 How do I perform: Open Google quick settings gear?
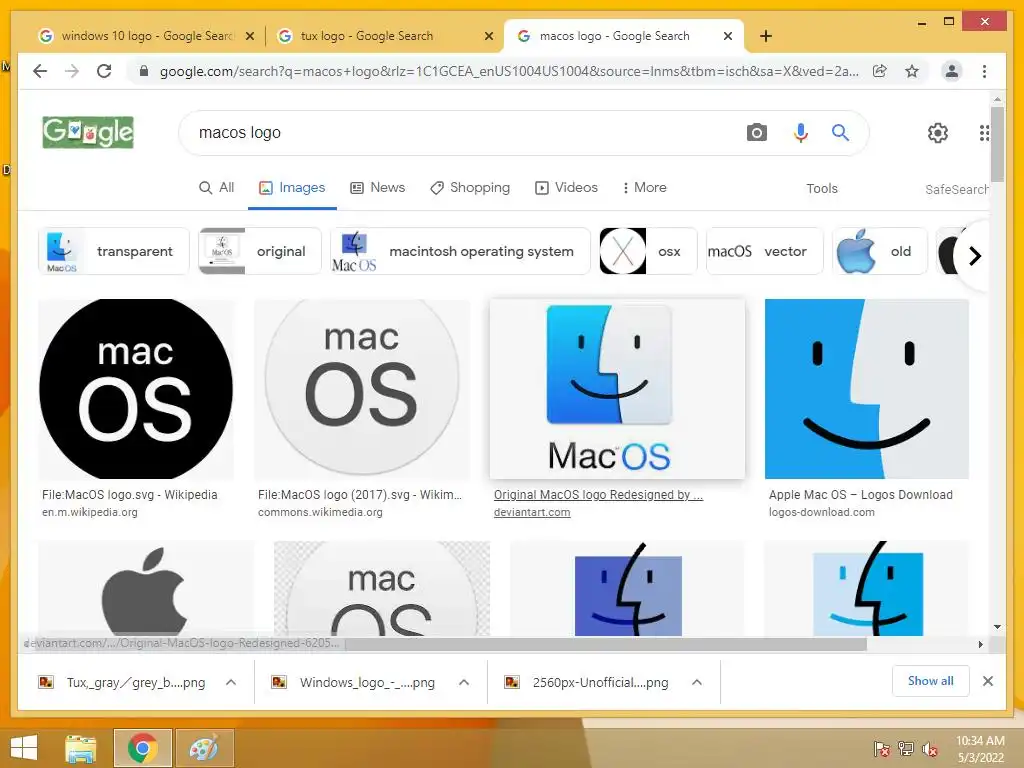click(938, 133)
